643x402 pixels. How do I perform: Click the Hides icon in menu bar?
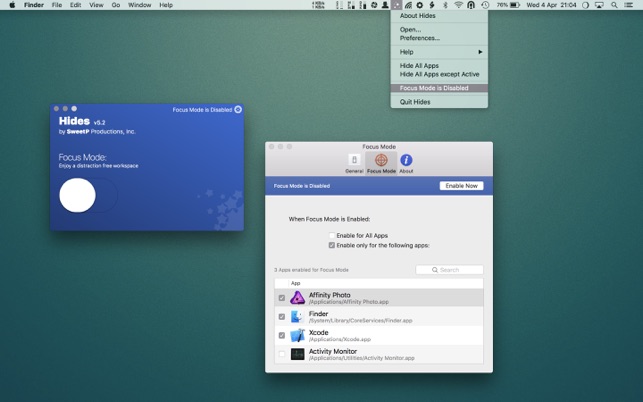point(397,5)
